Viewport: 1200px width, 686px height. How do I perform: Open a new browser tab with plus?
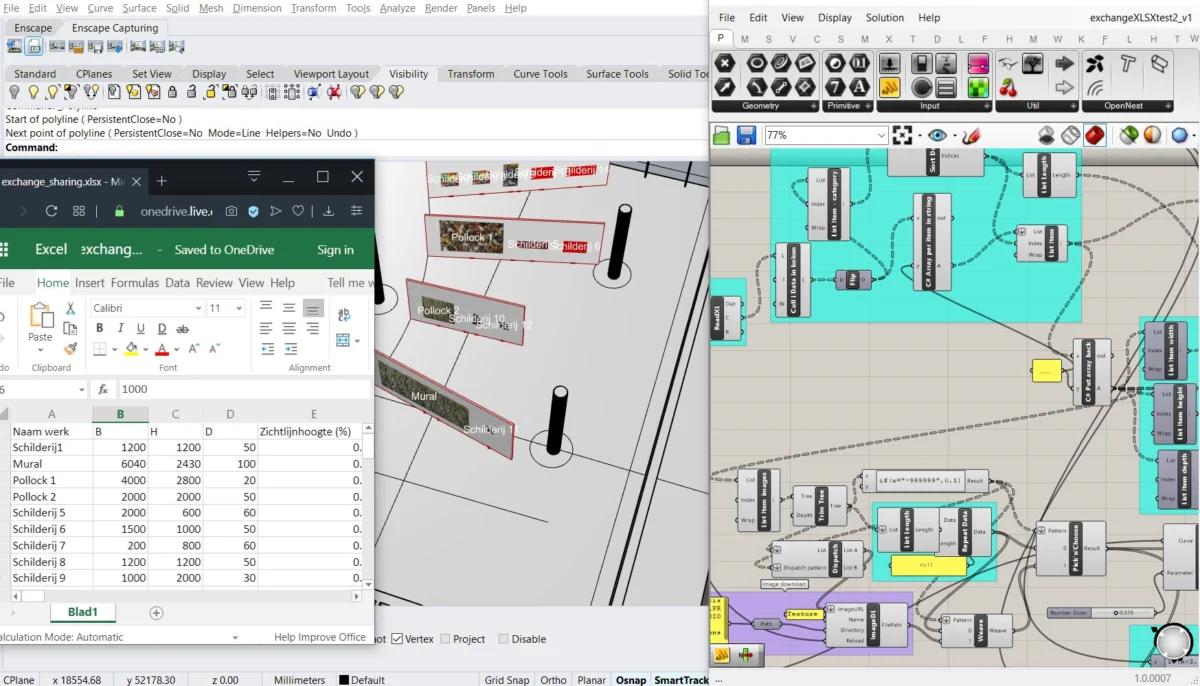tap(161, 181)
